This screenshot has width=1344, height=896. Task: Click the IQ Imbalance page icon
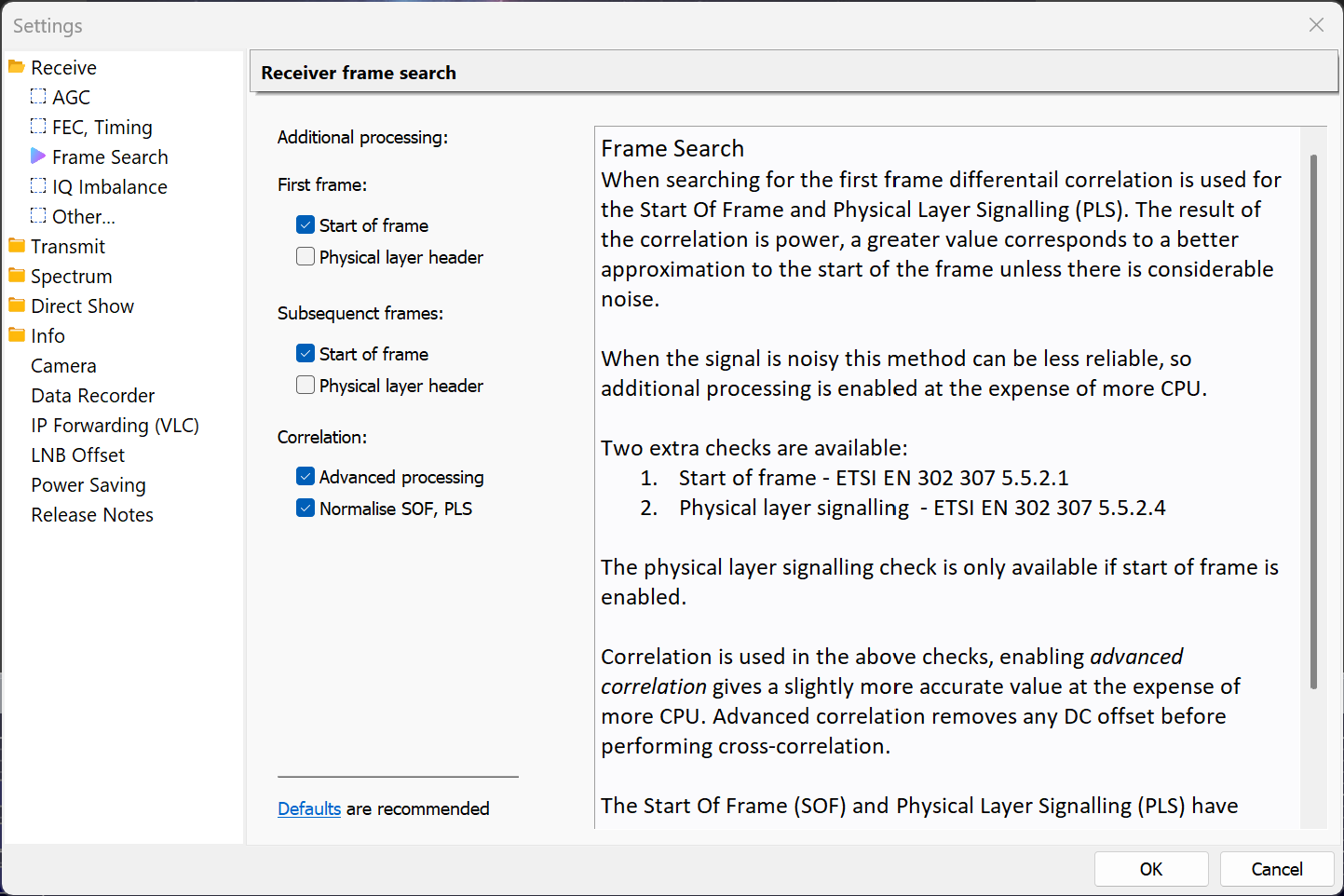pos(38,185)
